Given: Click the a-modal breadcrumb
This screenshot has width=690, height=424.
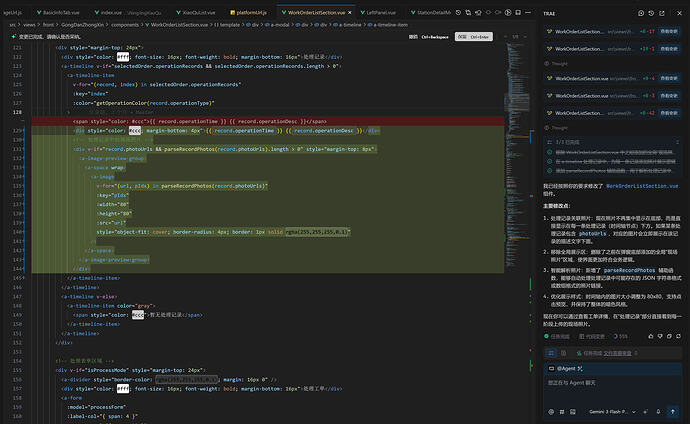Looking at the screenshot, I should pos(277,25).
